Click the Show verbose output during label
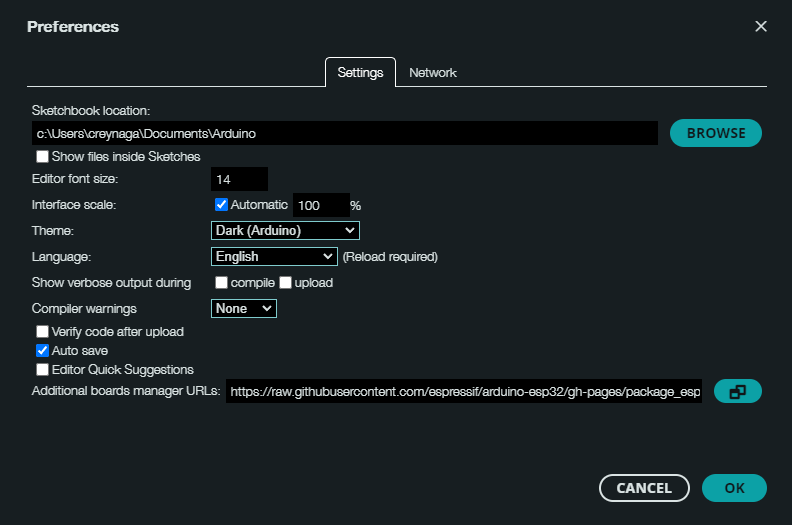Viewport: 792px width, 525px height. pyautogui.click(x=112, y=283)
